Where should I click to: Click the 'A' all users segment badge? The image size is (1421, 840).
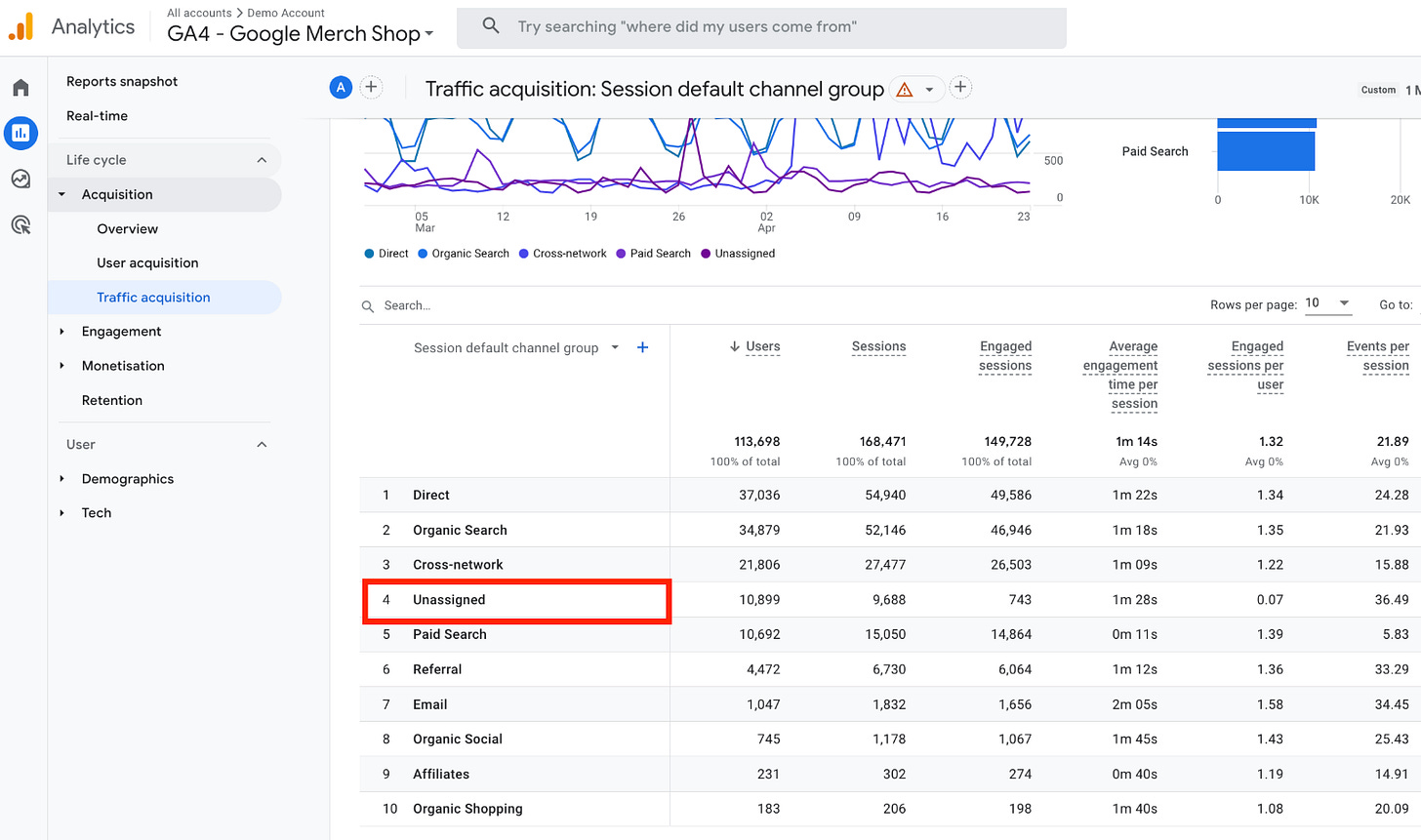tap(341, 88)
